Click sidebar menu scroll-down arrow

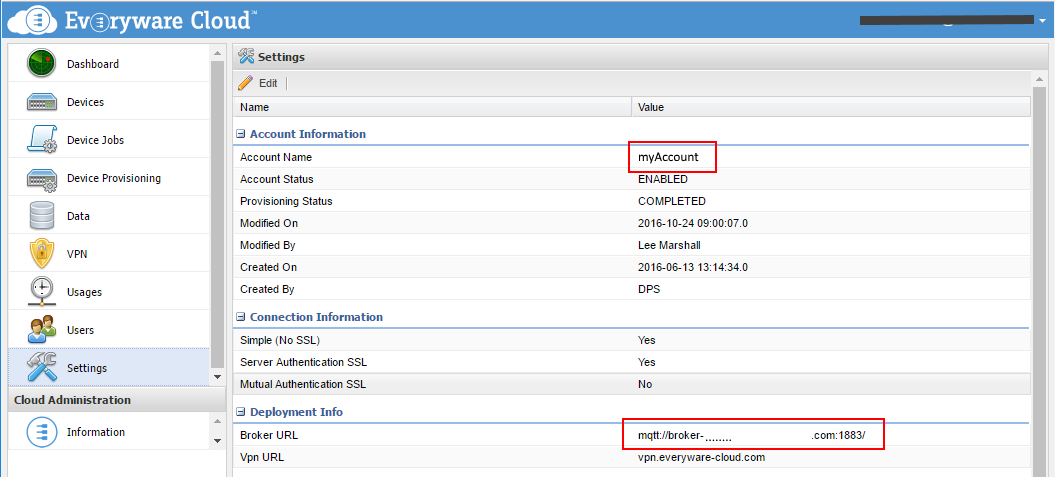[217, 377]
